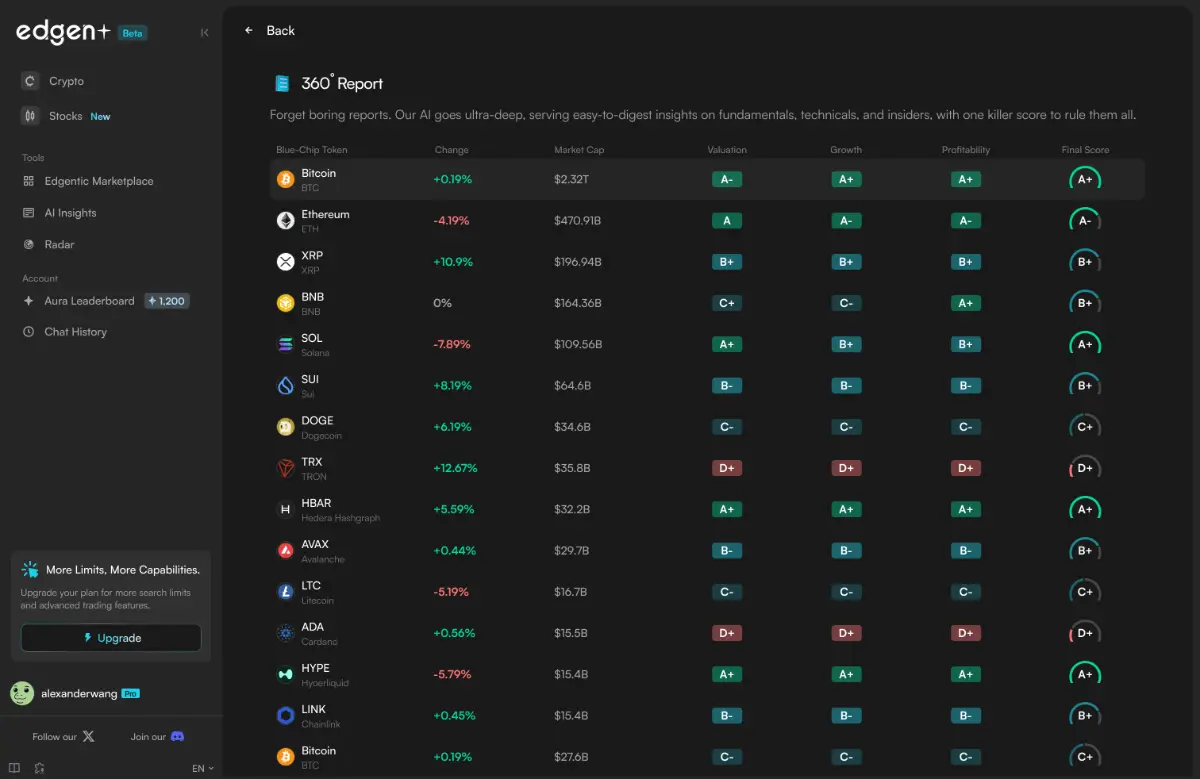Screen dimensions: 1200x779
Task: Open Chat History
Action: click(75, 332)
